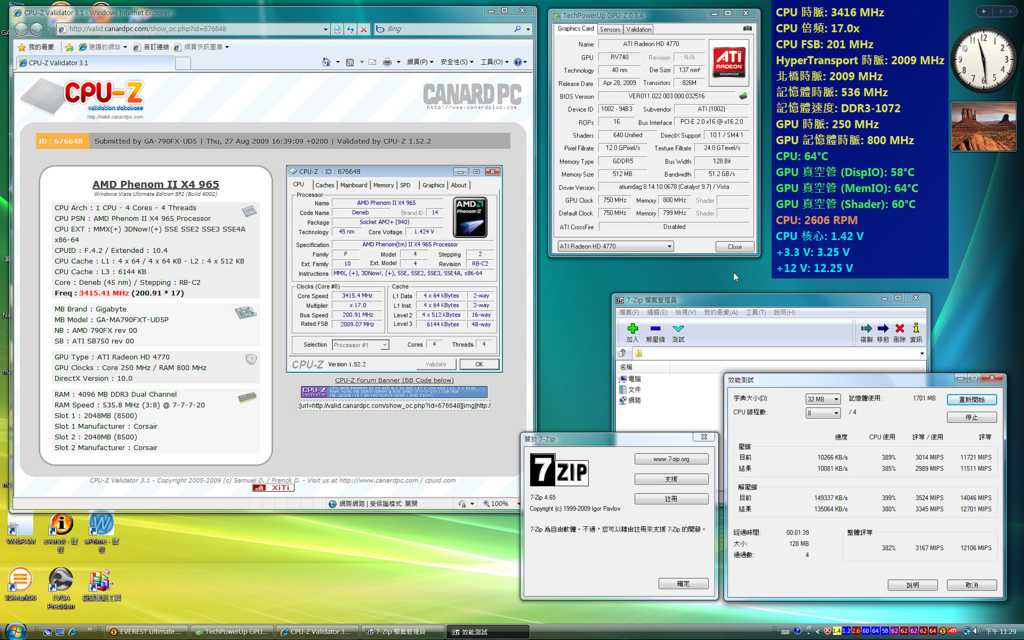Click the IE read mail icon

pos(372,62)
